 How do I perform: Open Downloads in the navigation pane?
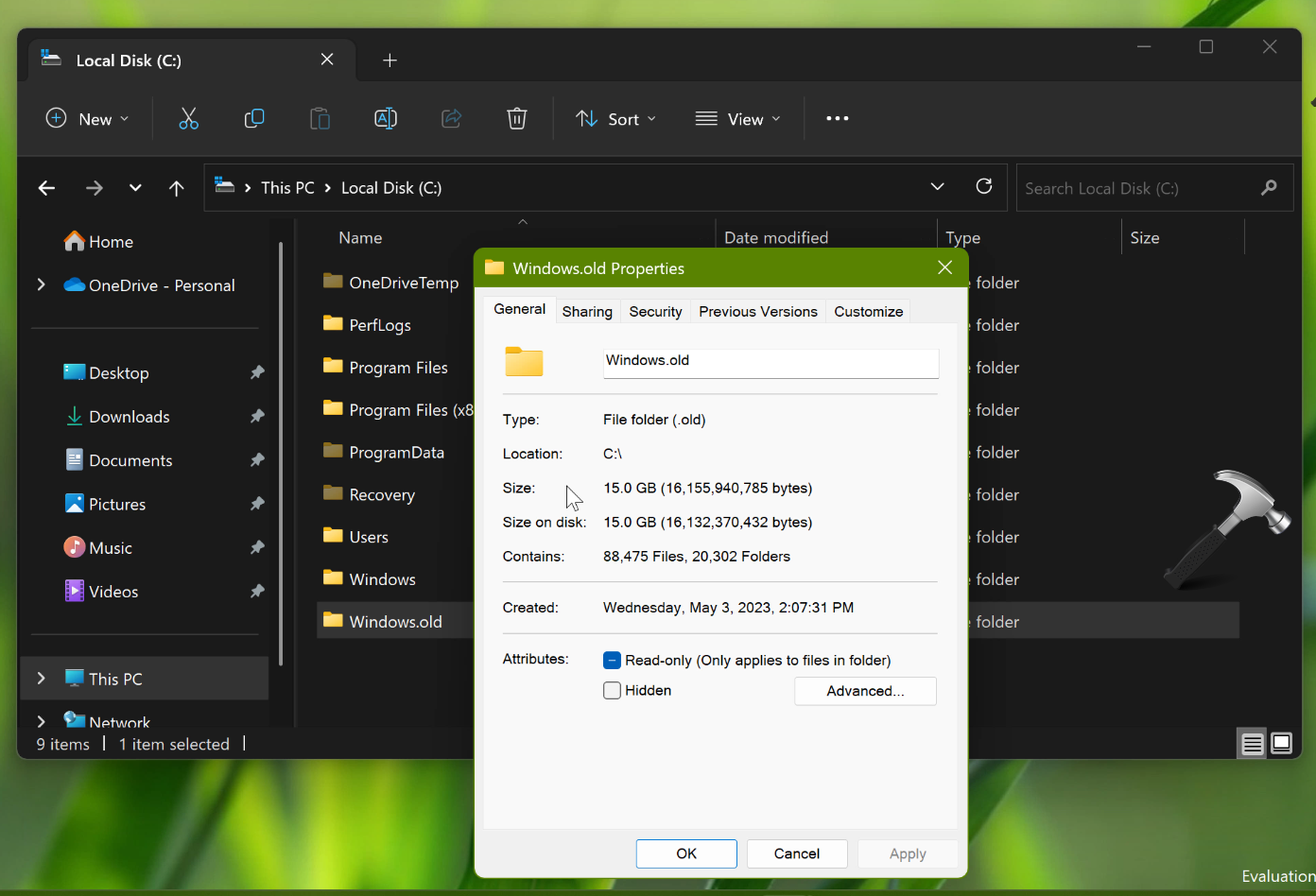click(x=118, y=417)
